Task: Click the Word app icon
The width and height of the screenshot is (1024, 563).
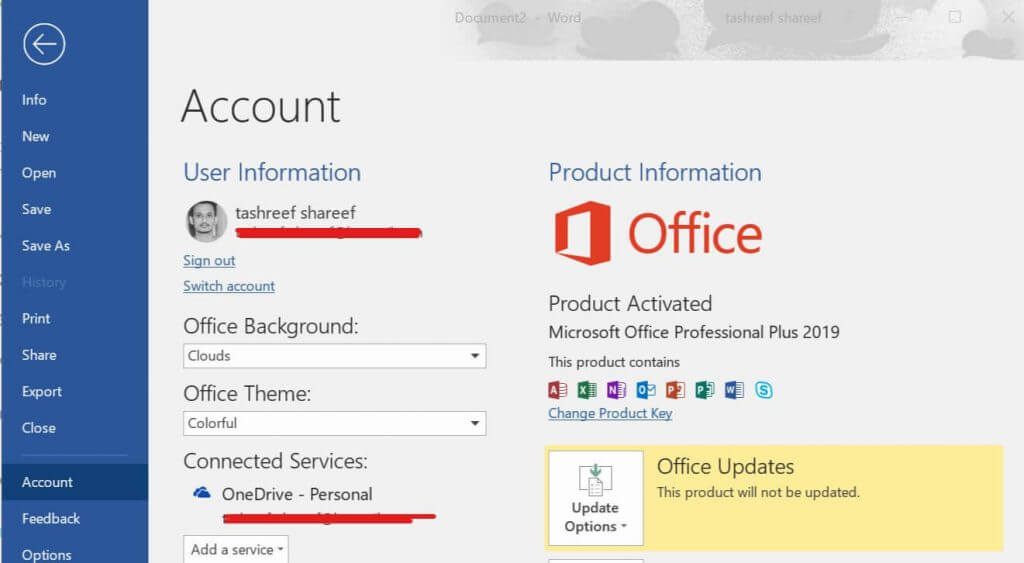Action: pyautogui.click(x=734, y=390)
